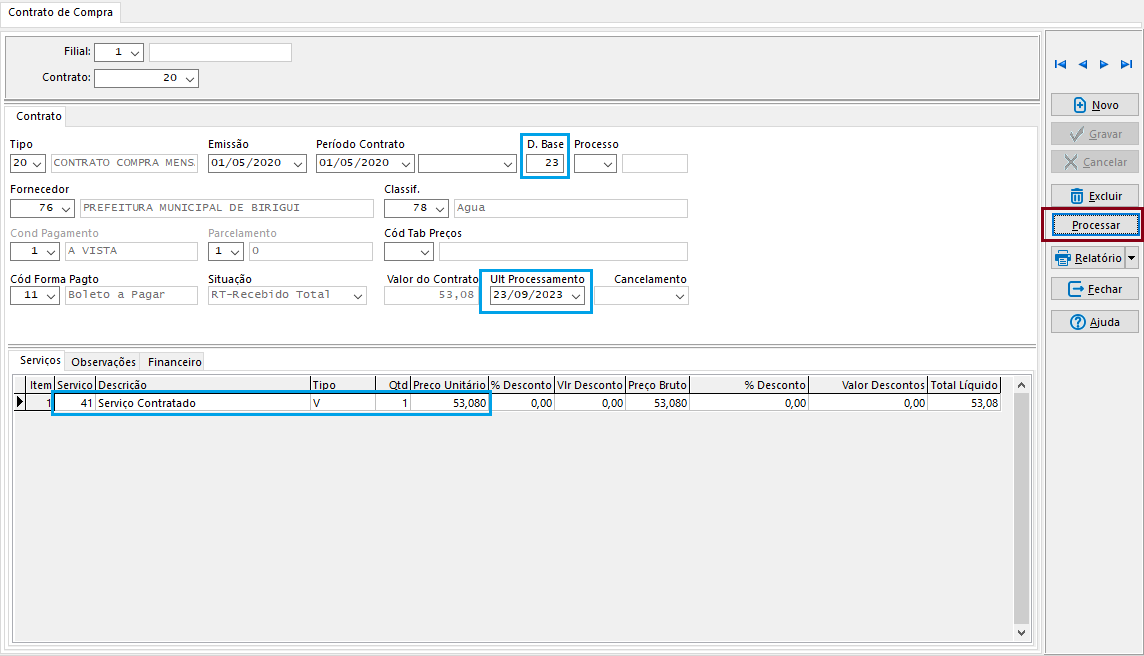1144x656 pixels.
Task: Jump to the last record arrow
Action: point(1127,65)
